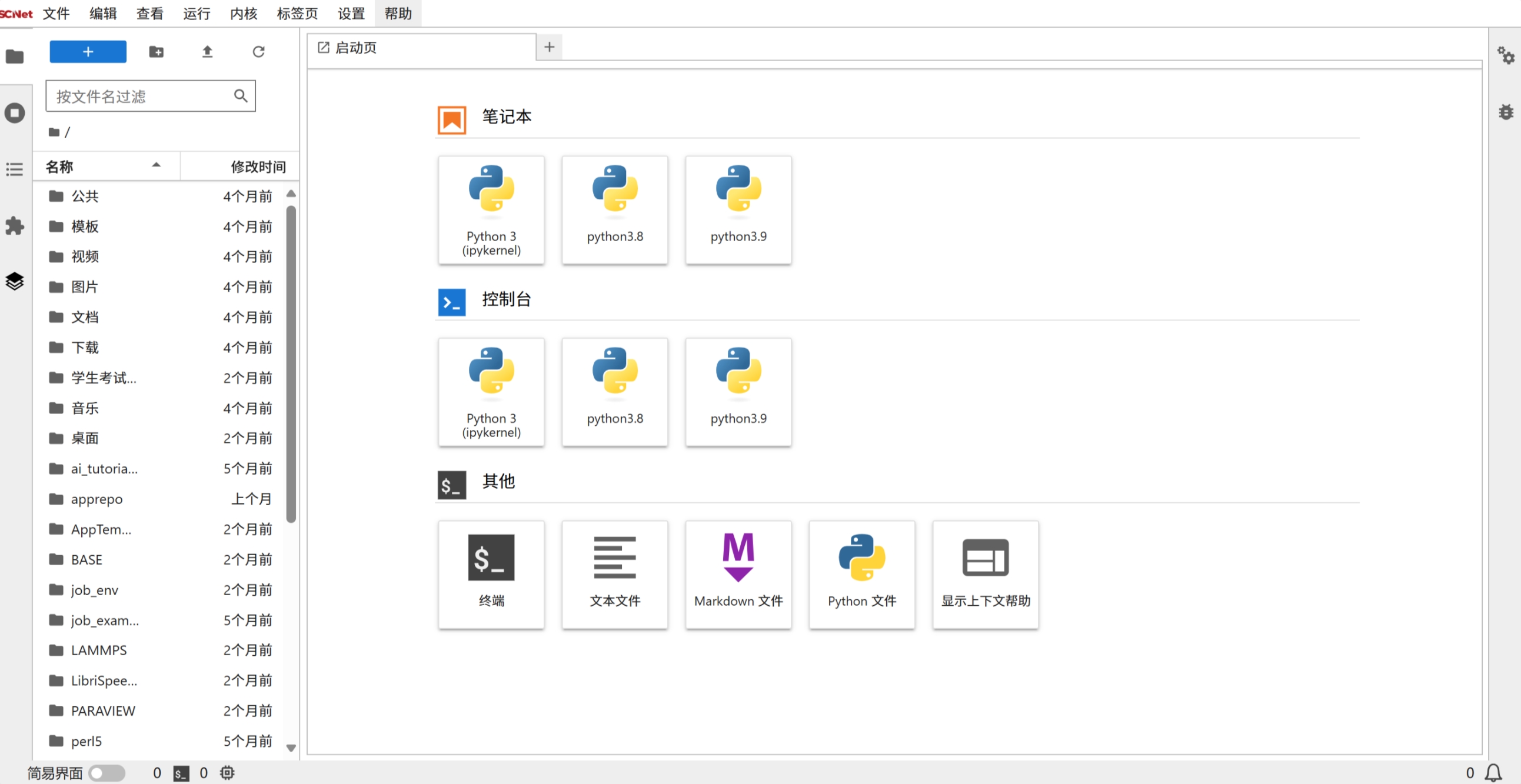Sort files by 修改时间 column
1521x784 pixels.
(x=258, y=167)
